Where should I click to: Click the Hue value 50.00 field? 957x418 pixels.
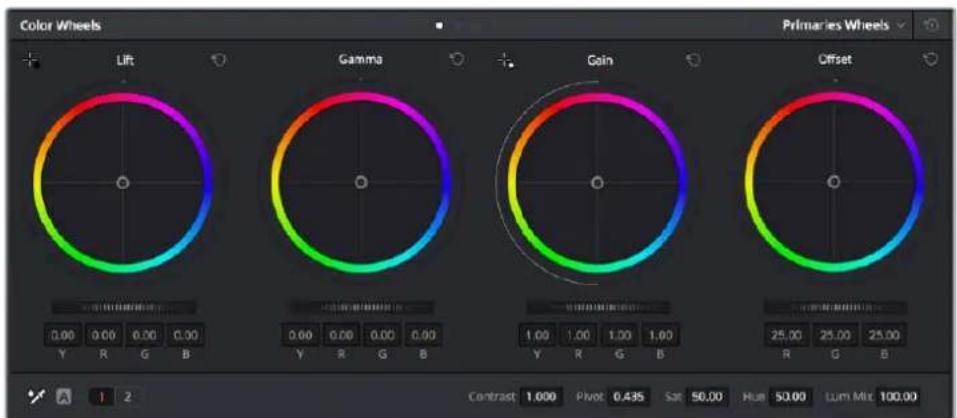point(789,397)
